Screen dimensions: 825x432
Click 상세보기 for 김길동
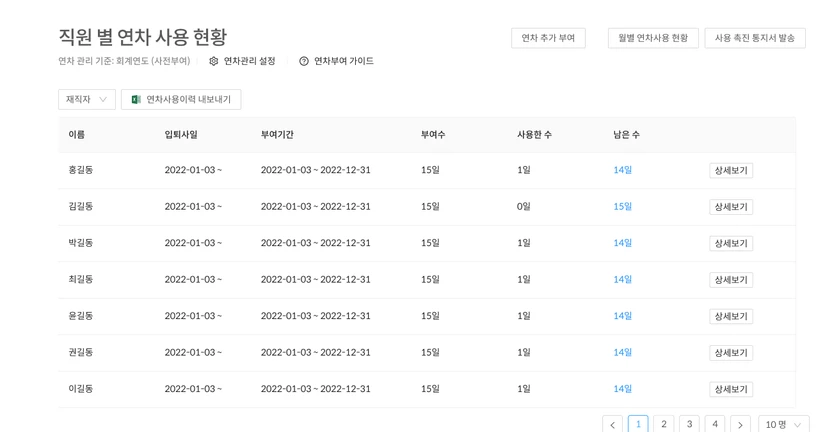[731, 207]
